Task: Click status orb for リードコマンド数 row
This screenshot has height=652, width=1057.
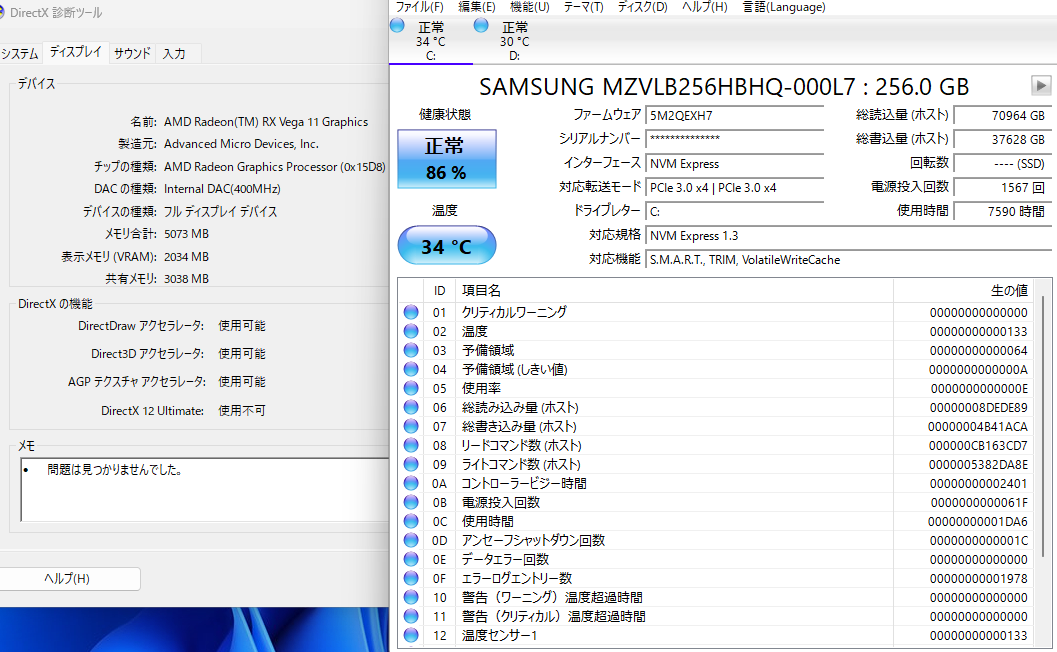Action: [411, 445]
